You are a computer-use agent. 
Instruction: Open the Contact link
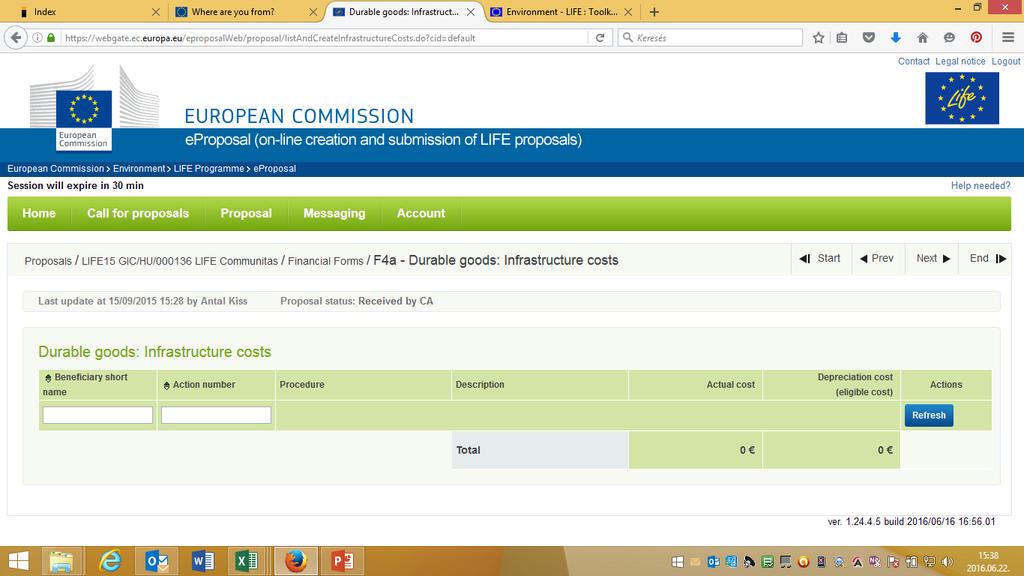click(x=914, y=61)
